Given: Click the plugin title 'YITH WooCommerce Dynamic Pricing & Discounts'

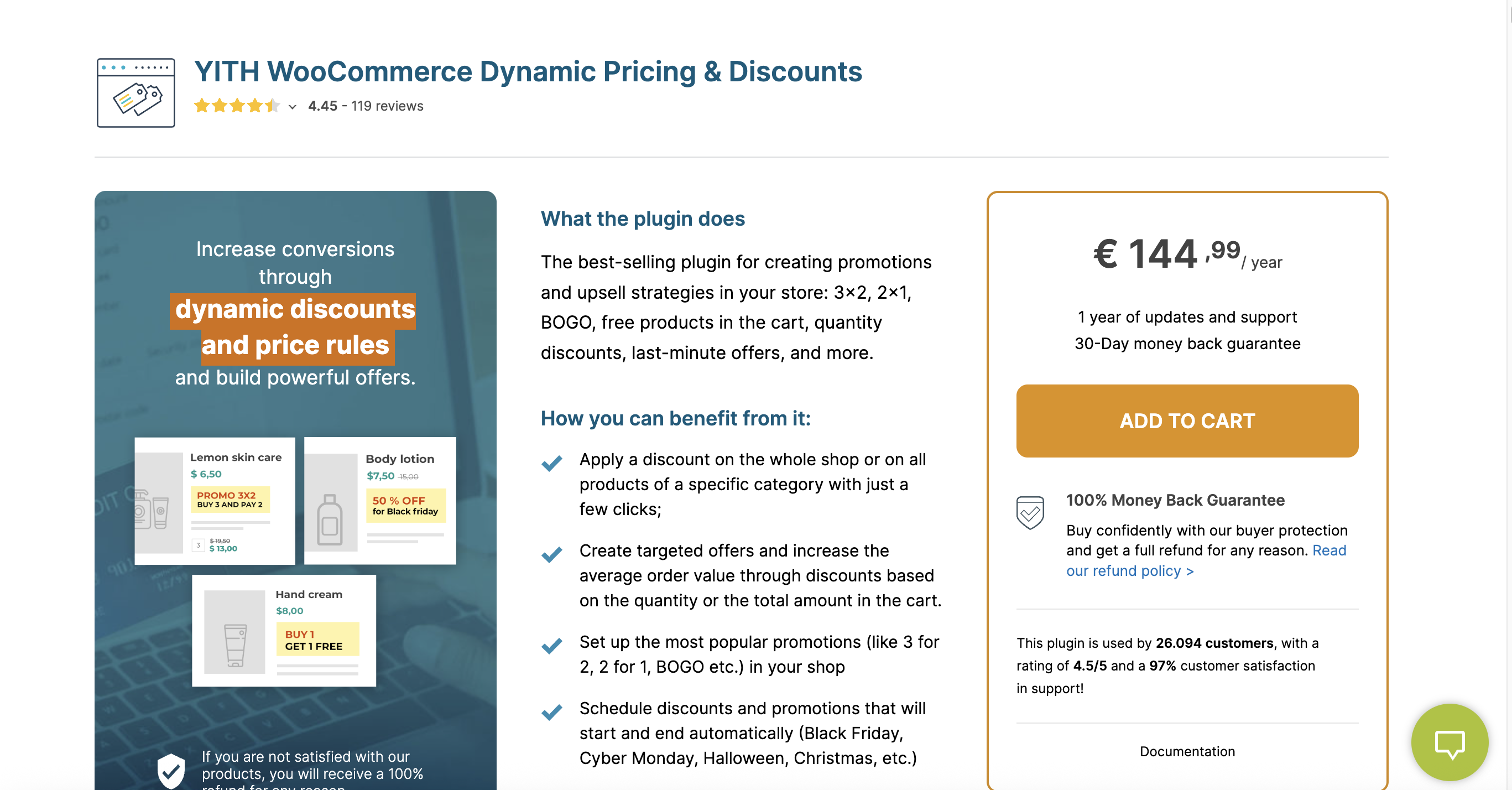Looking at the screenshot, I should click(528, 71).
